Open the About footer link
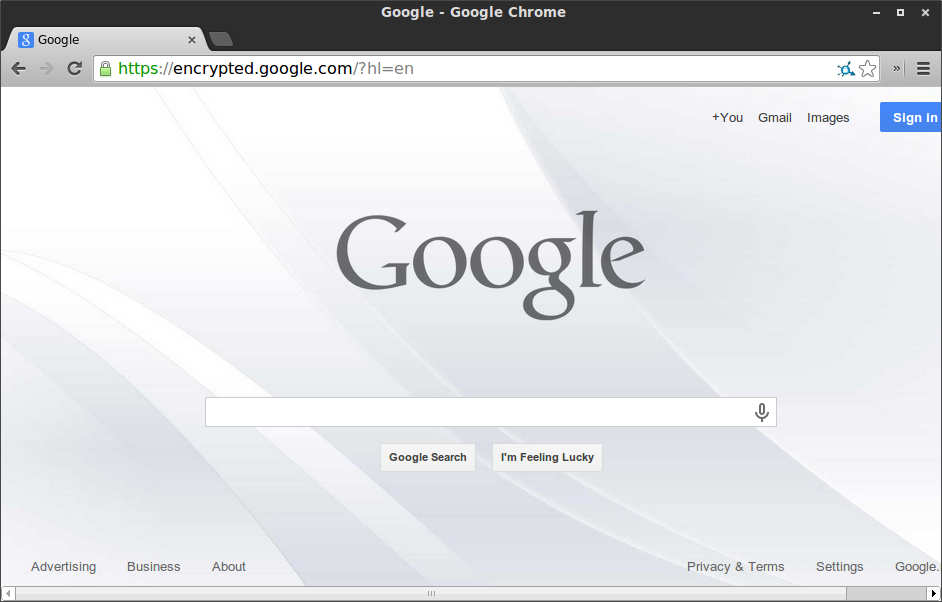 [x=228, y=567]
